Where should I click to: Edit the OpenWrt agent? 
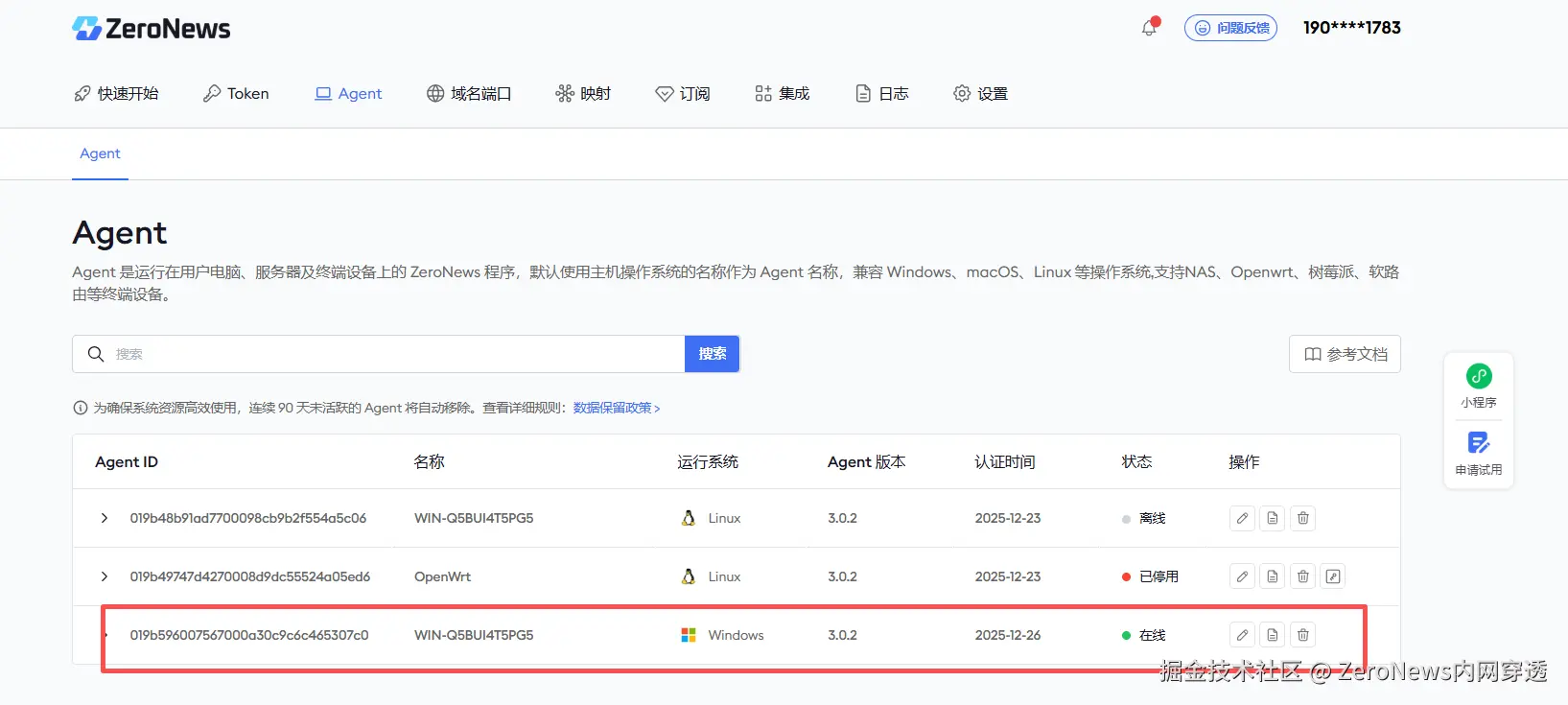(1242, 576)
